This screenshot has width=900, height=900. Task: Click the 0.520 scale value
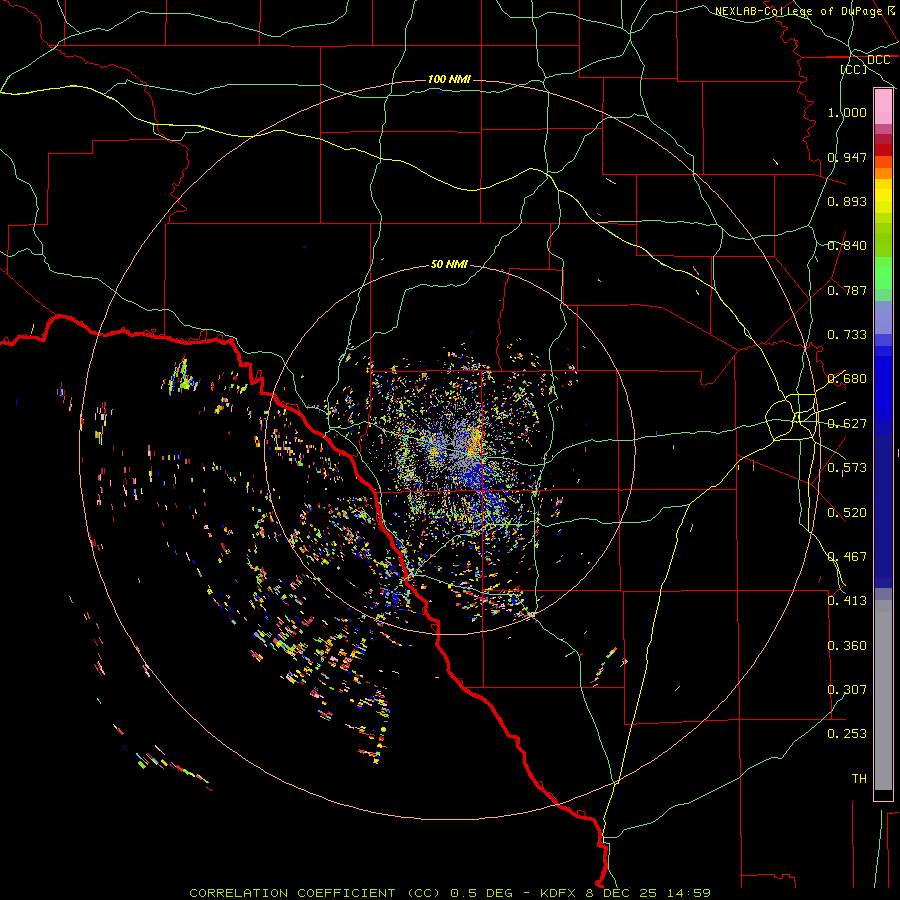tap(847, 513)
